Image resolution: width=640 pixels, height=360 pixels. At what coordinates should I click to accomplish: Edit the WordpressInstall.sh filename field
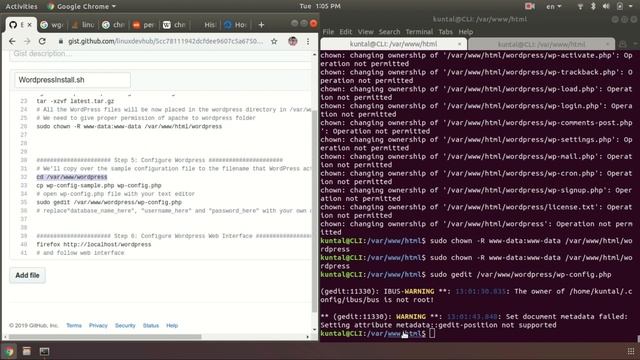[72, 80]
